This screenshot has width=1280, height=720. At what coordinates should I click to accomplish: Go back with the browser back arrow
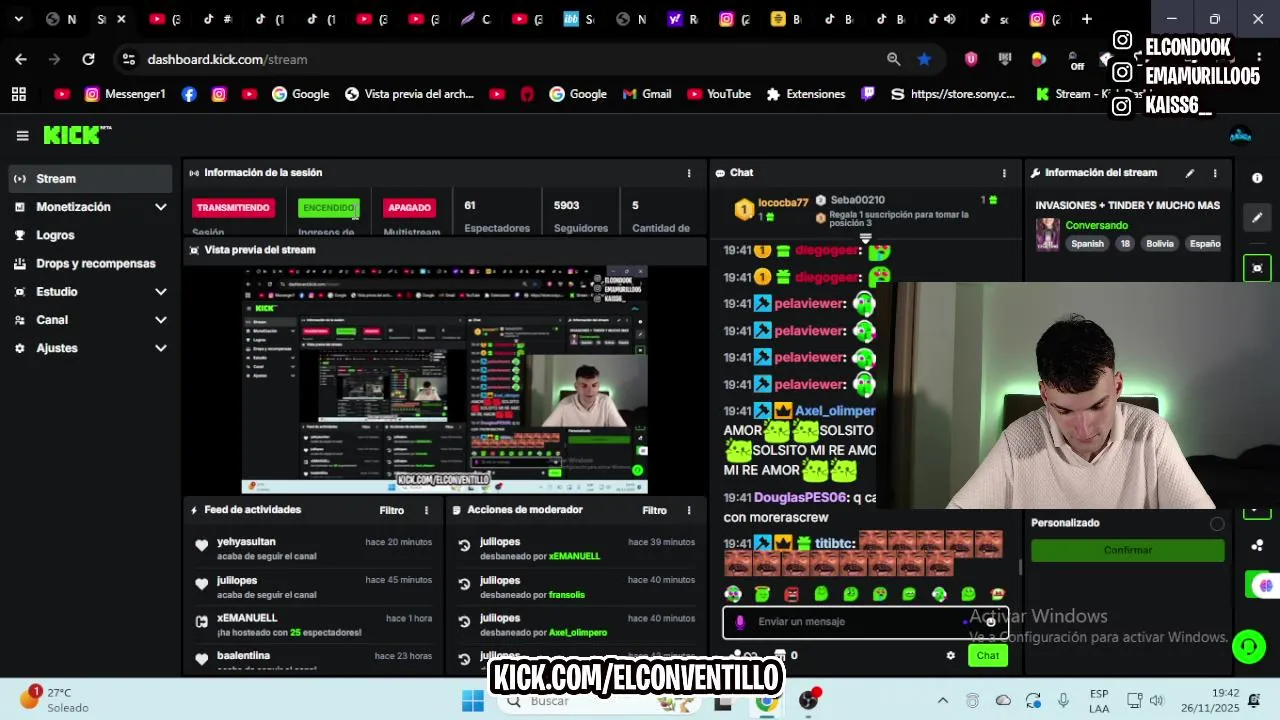click(x=21, y=59)
